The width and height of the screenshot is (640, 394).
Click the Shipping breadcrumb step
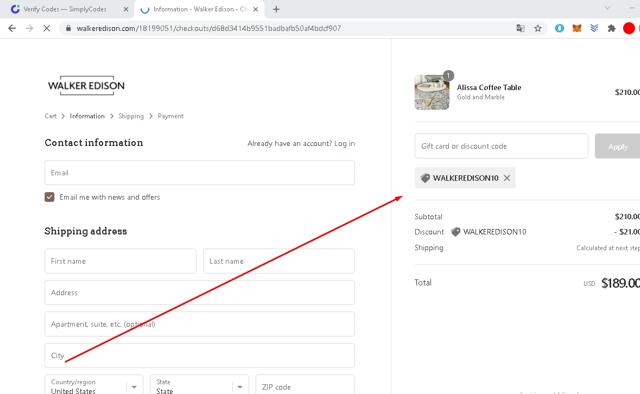point(131,116)
